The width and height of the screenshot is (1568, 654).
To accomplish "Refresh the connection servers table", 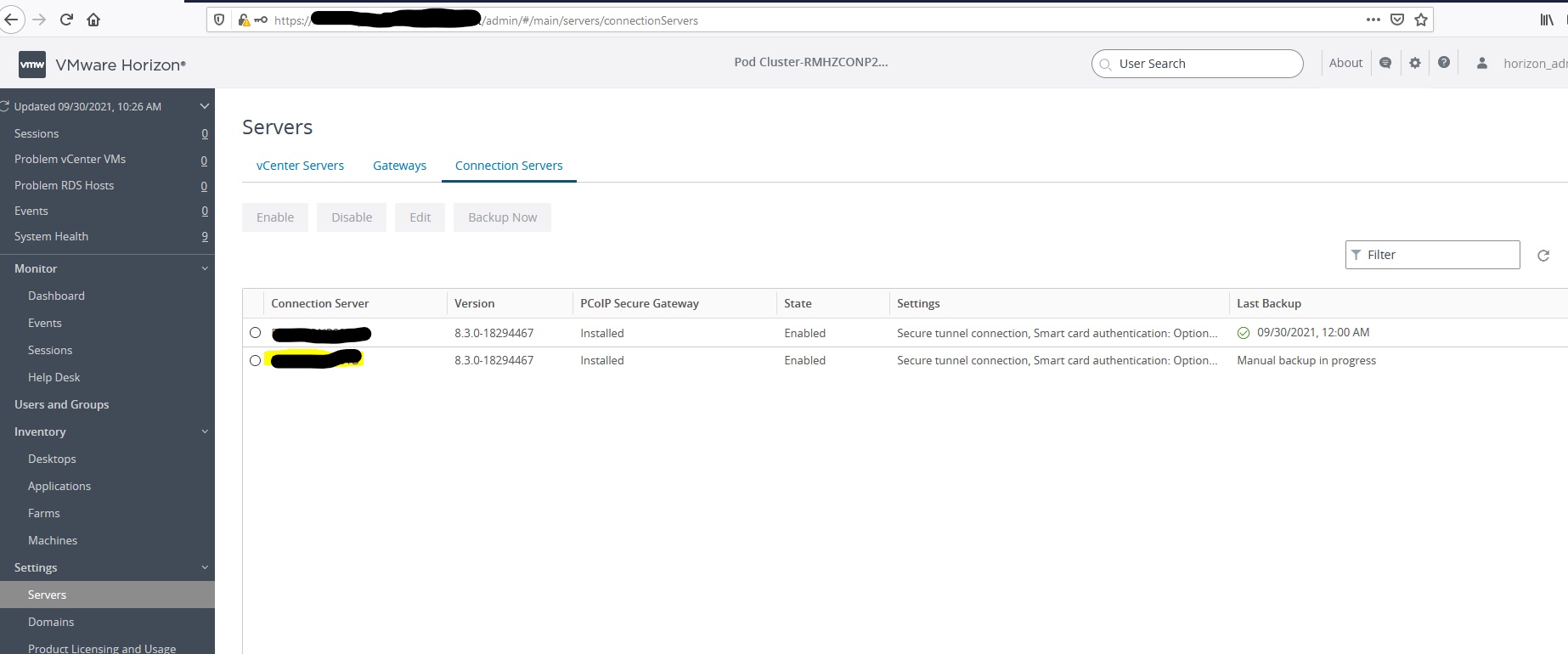I will (1543, 255).
